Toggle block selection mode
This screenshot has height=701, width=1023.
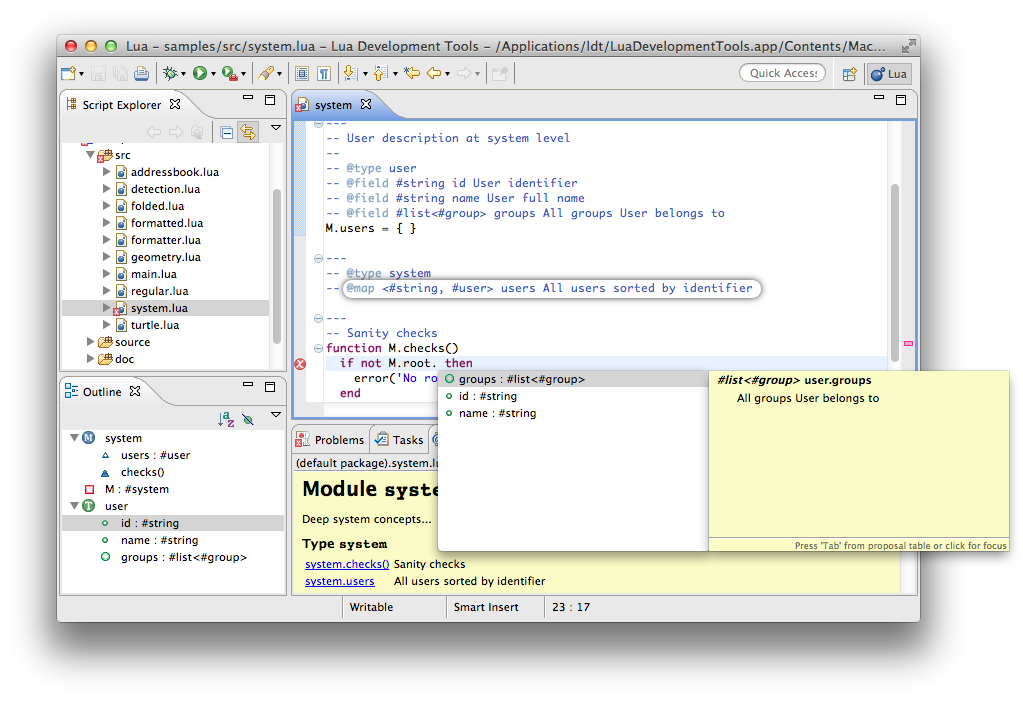coord(301,73)
